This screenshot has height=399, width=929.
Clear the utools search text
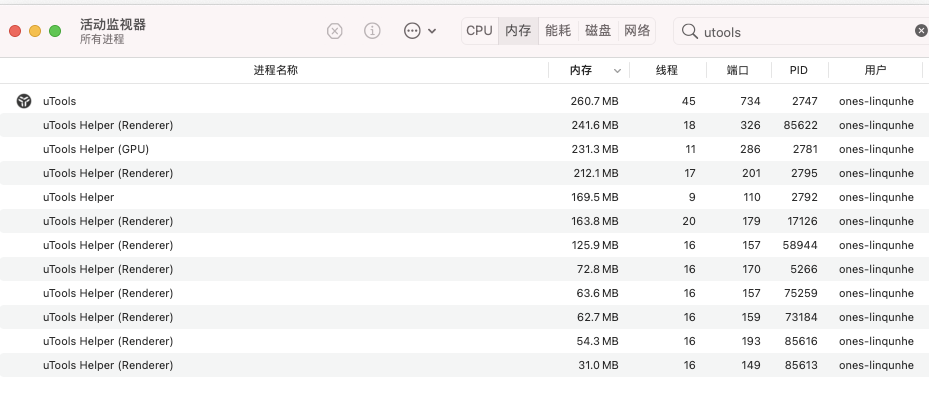[921, 31]
